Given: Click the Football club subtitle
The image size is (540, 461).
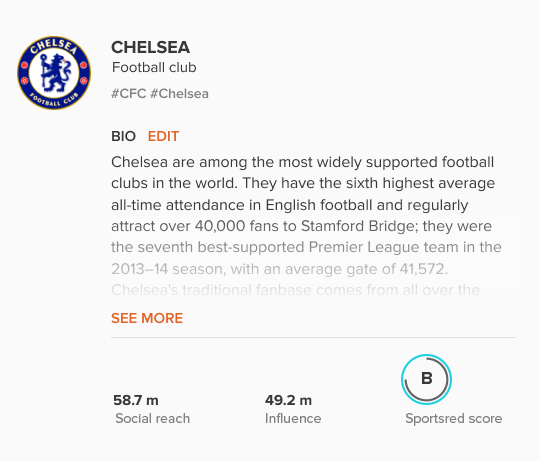Looking at the screenshot, I should point(154,67).
